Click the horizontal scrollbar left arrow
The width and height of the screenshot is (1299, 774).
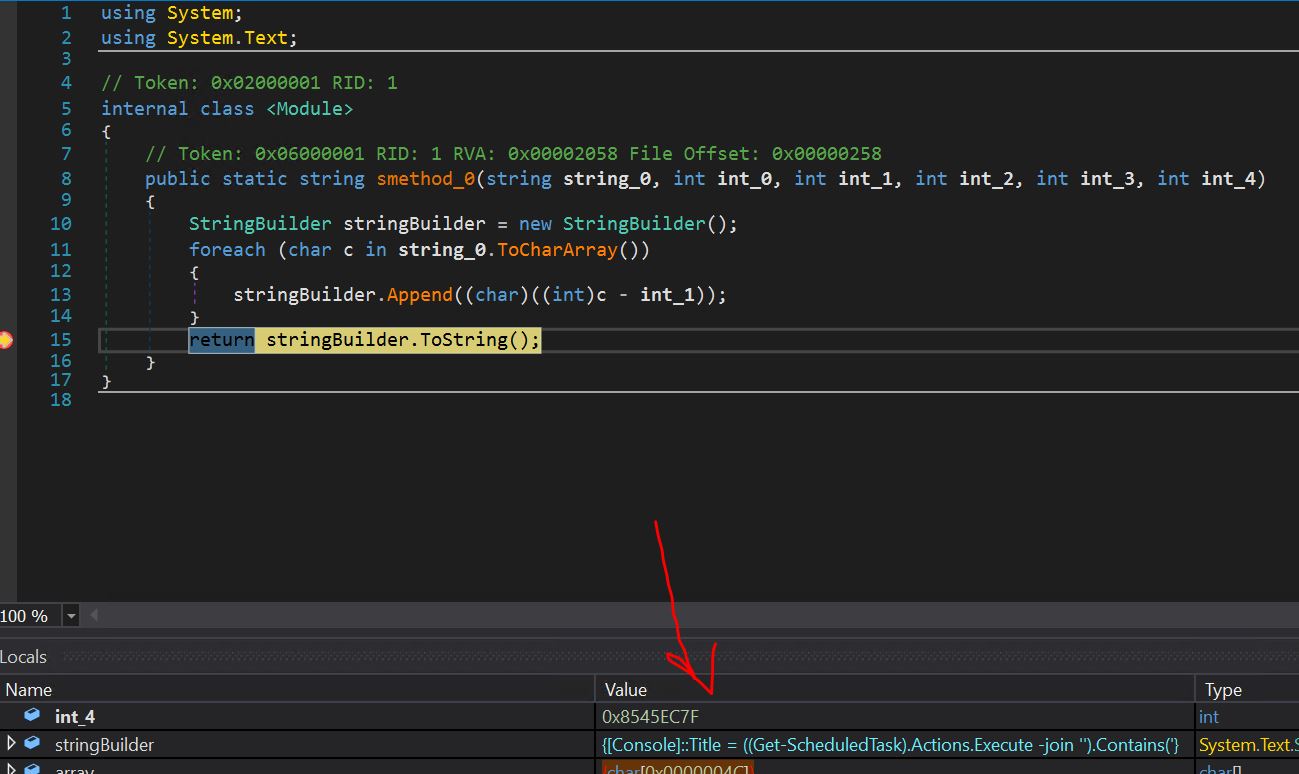(94, 616)
